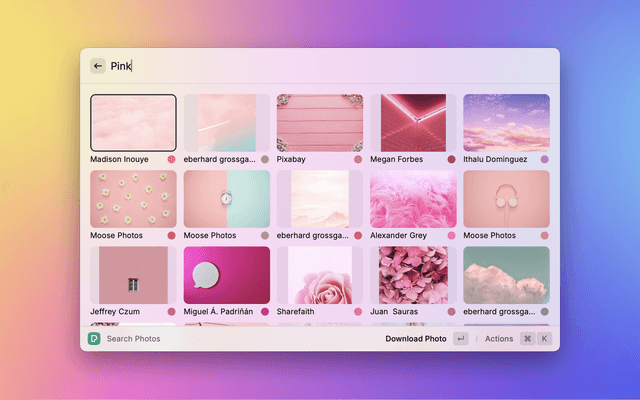Click the Command key icon

pos(526,339)
